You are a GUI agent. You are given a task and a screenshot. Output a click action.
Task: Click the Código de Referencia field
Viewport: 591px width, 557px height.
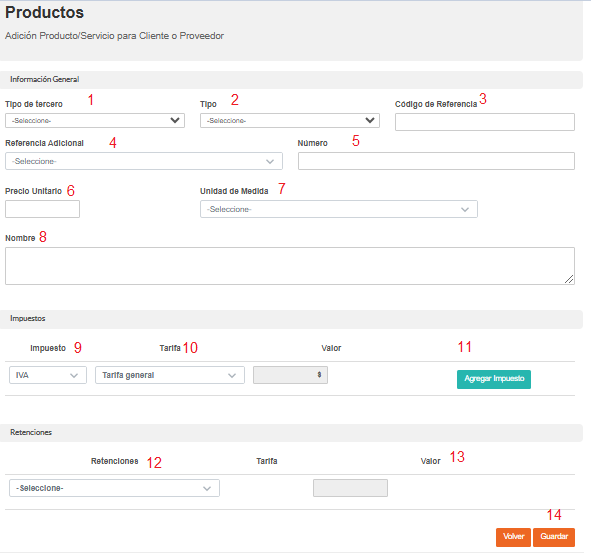pyautogui.click(x=485, y=122)
